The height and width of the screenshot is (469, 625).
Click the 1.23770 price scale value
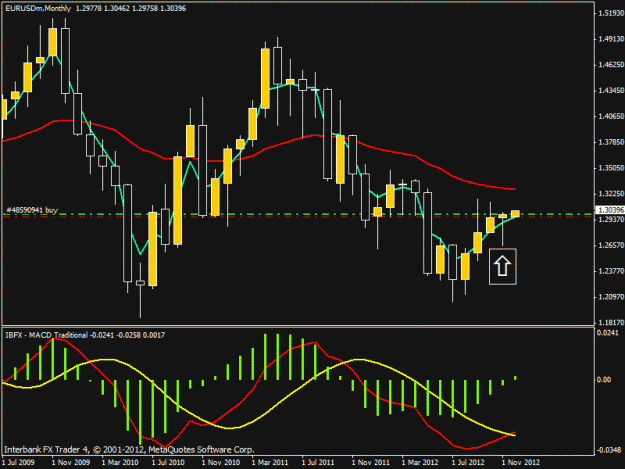pos(611,271)
